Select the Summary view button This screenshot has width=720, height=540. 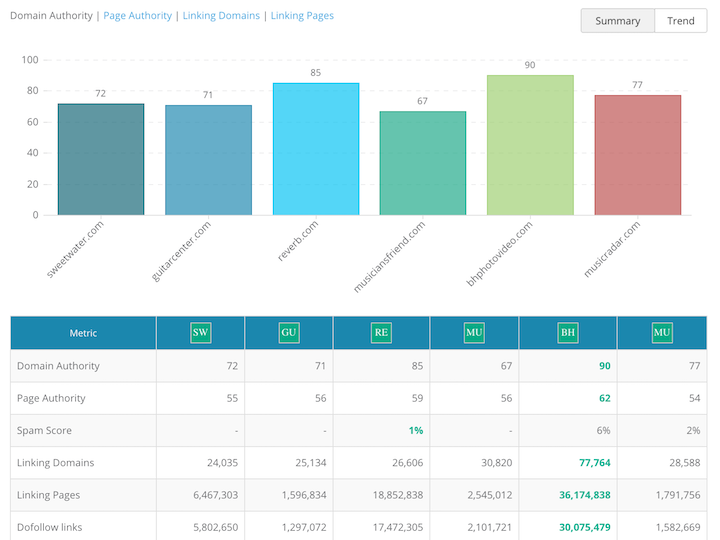(x=617, y=21)
